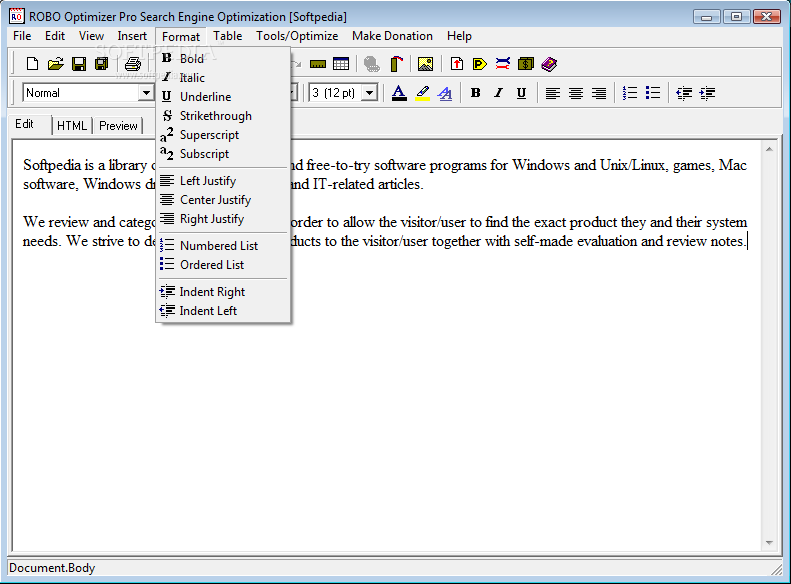Click the dollar sign money icon
The image size is (791, 584).
point(526,64)
